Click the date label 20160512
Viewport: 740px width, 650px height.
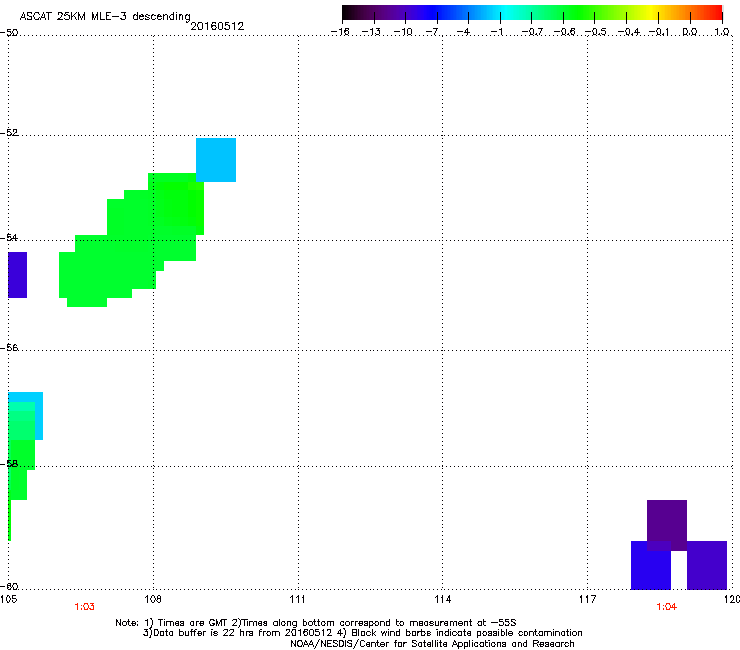click(217, 26)
